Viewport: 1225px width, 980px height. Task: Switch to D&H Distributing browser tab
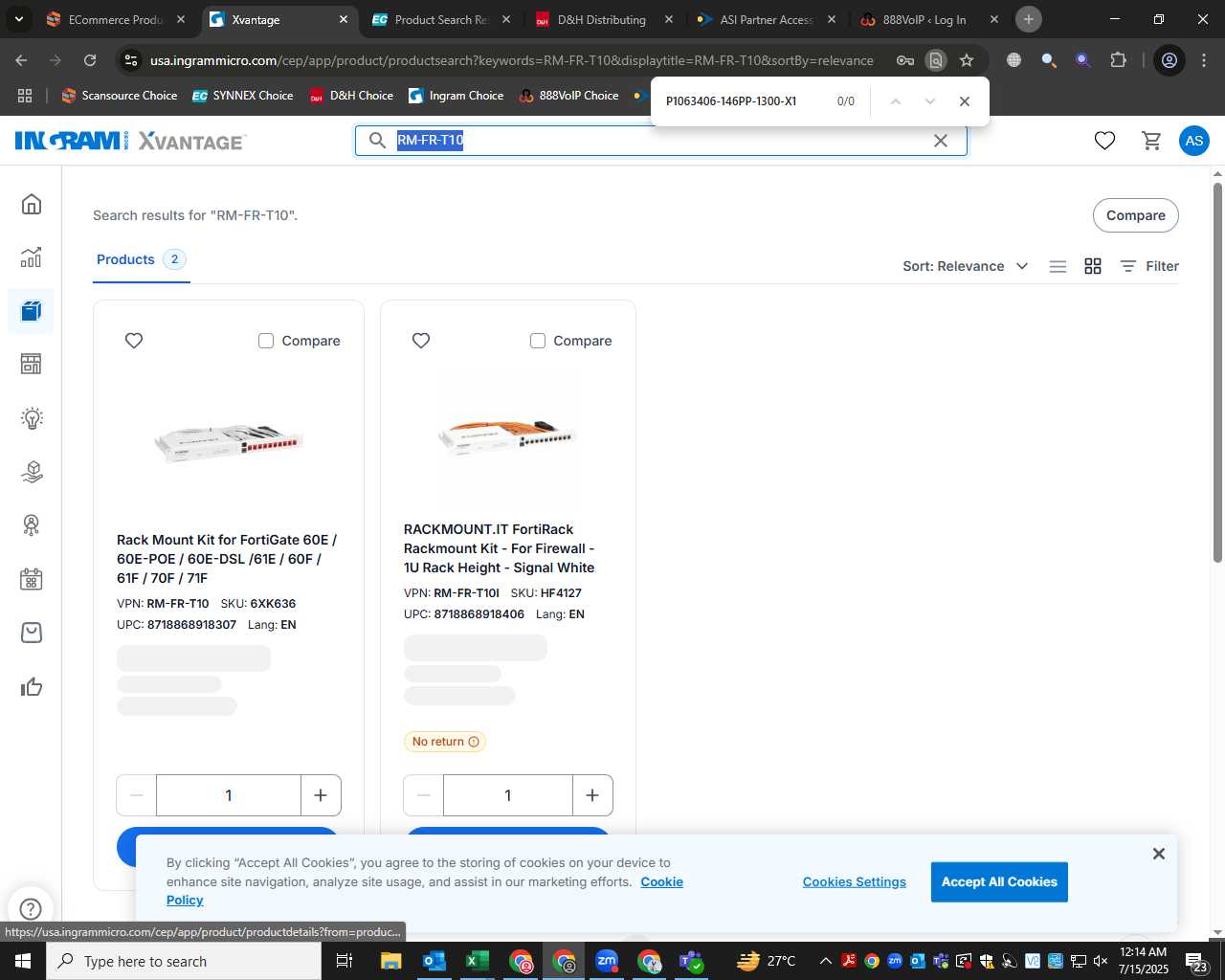(602, 19)
